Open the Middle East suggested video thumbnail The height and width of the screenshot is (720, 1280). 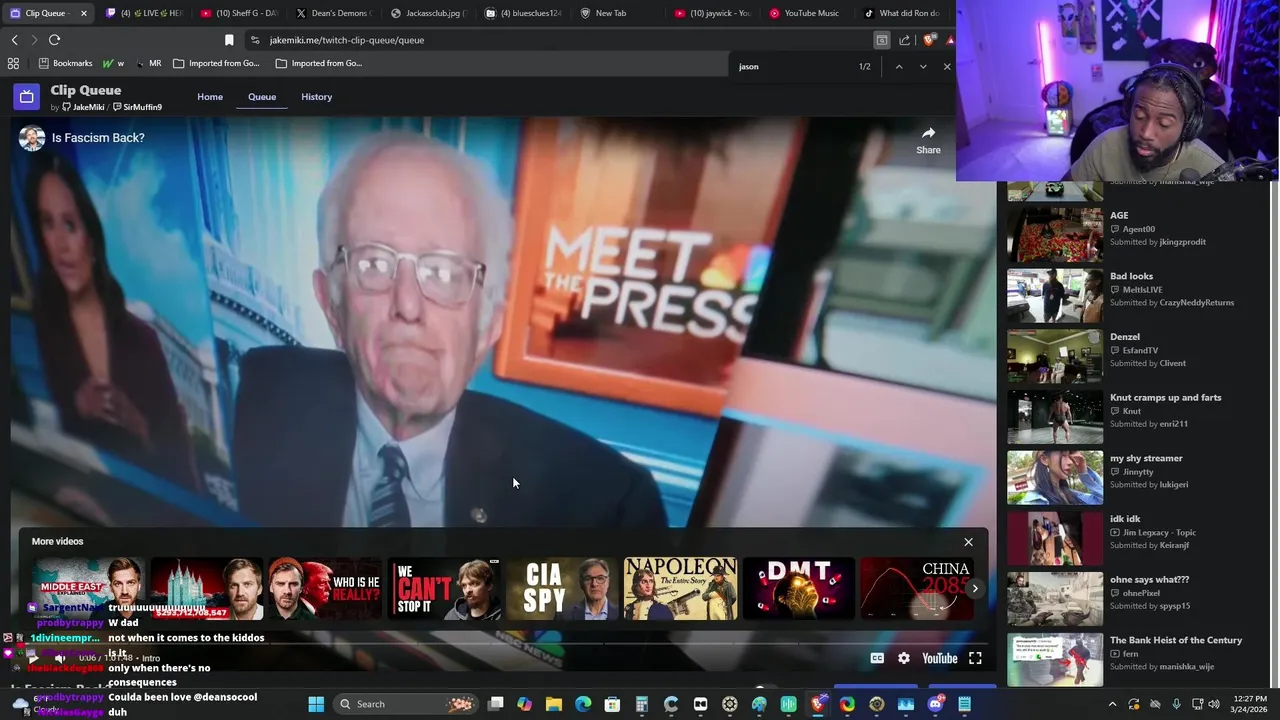(88, 588)
